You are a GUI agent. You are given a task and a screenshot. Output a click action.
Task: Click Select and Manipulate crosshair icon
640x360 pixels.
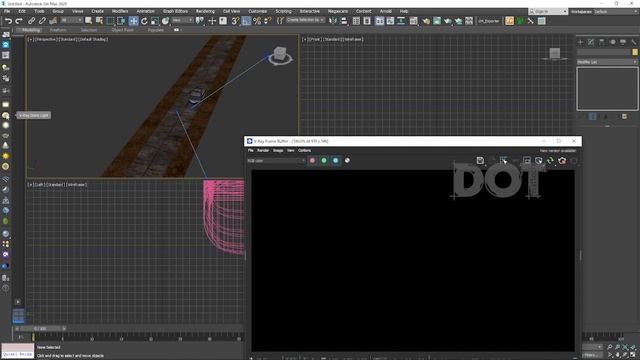(212, 21)
